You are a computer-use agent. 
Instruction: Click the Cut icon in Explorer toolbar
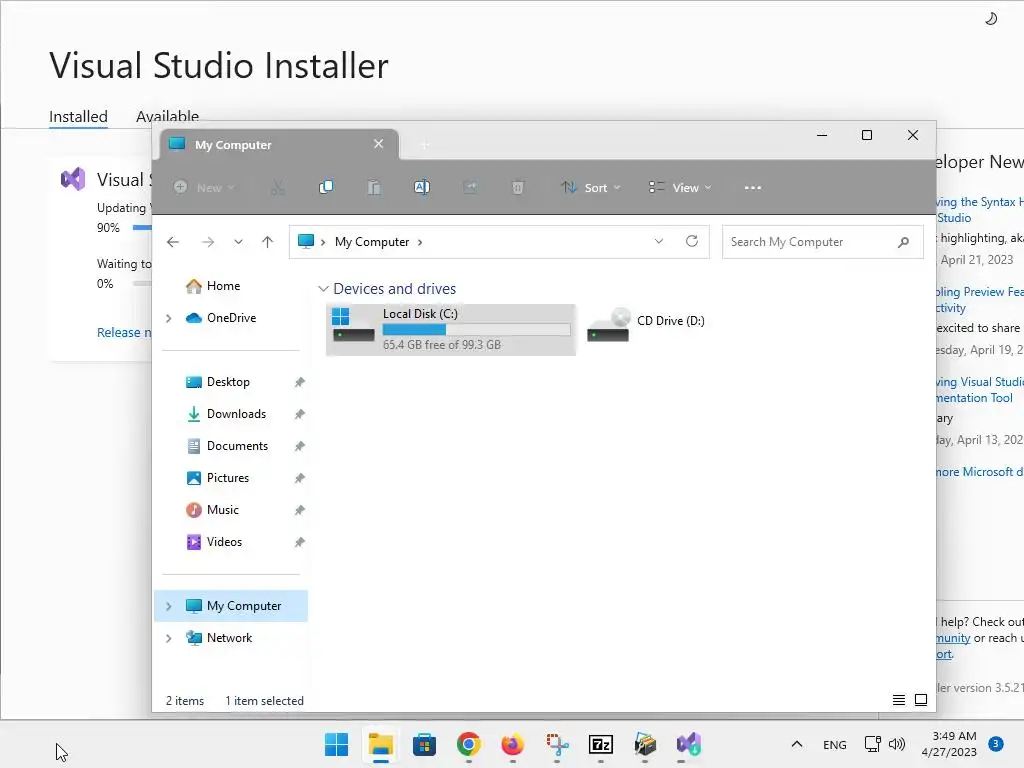point(278,187)
